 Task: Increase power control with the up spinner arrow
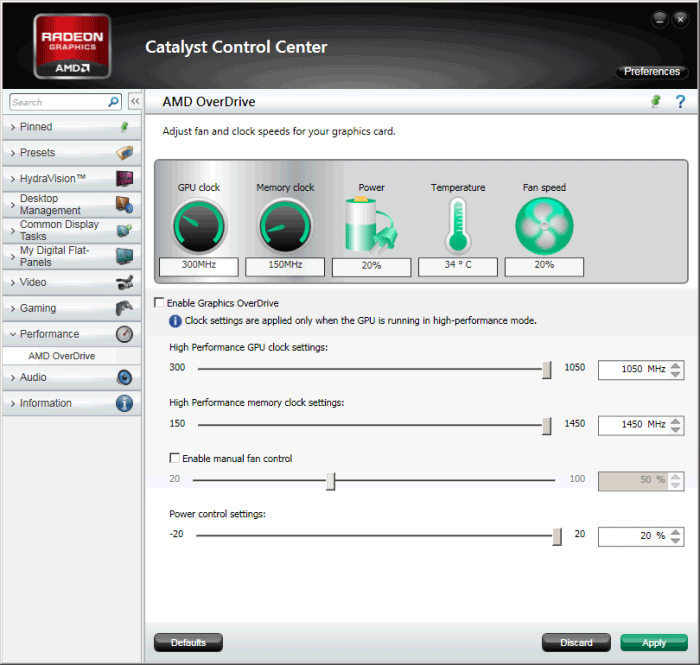click(x=676, y=532)
